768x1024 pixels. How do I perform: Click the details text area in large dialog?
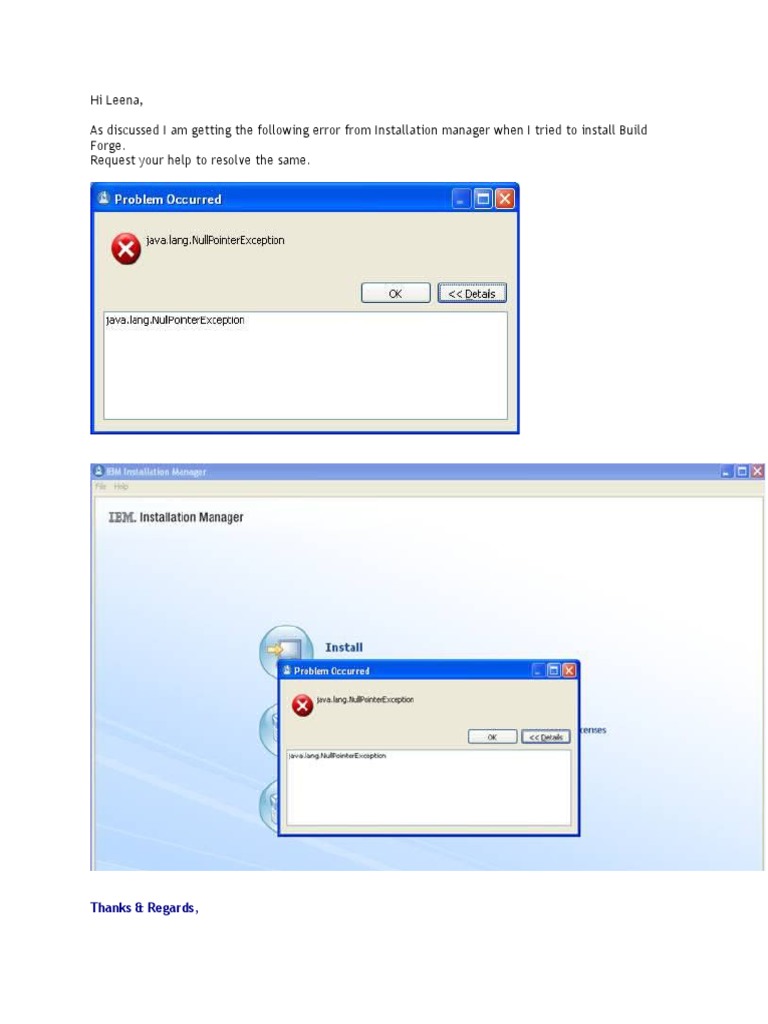(x=305, y=366)
